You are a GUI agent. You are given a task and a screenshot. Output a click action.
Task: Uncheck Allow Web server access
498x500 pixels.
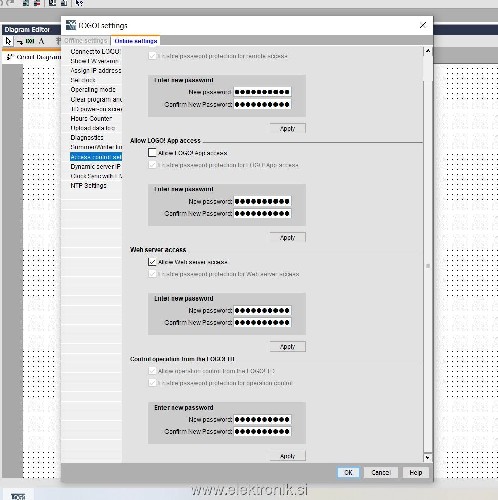click(152, 262)
